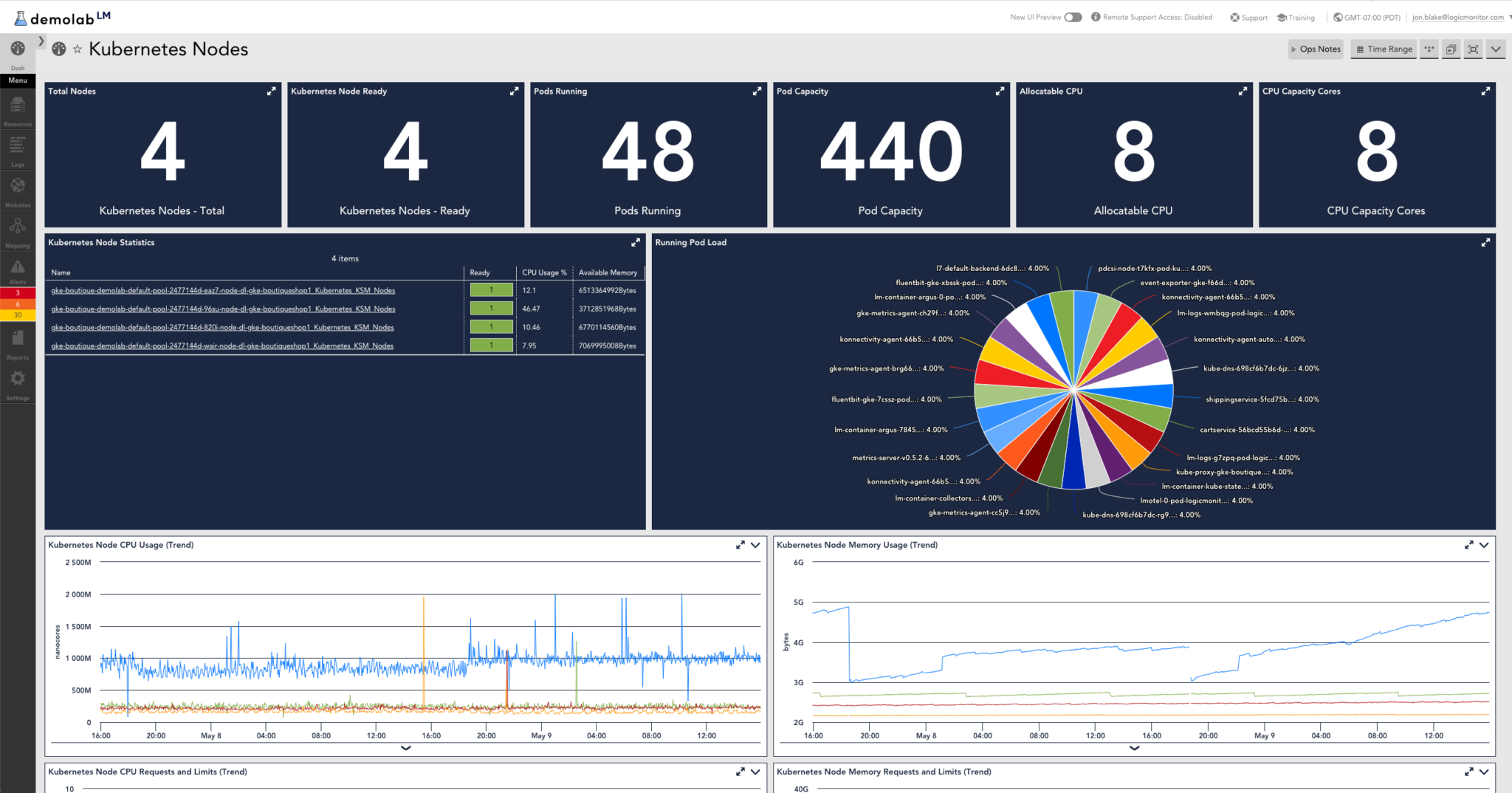Star the Kubernetes Nodes dashboard
Image resolution: width=1512 pixels, height=793 pixels.
point(77,49)
